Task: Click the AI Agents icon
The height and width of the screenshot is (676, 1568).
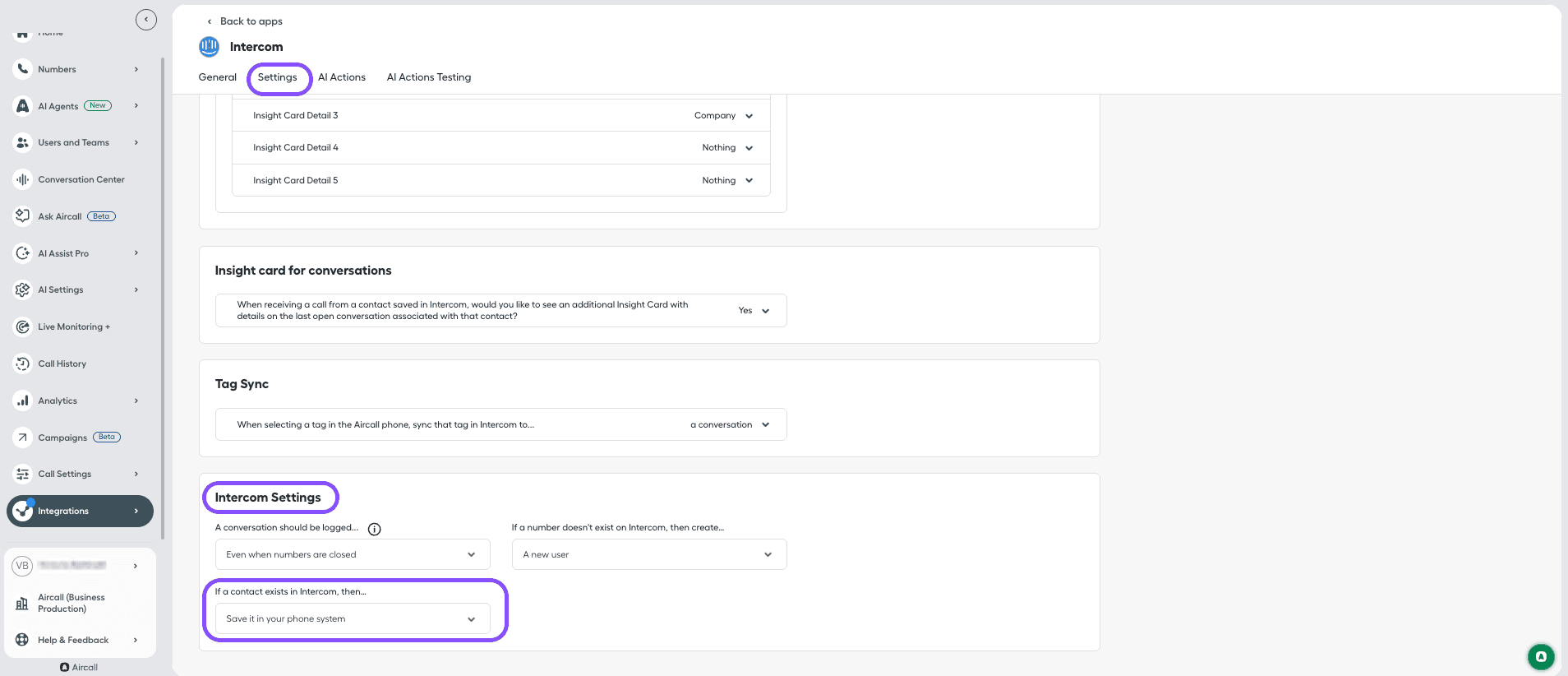Action: [23, 106]
